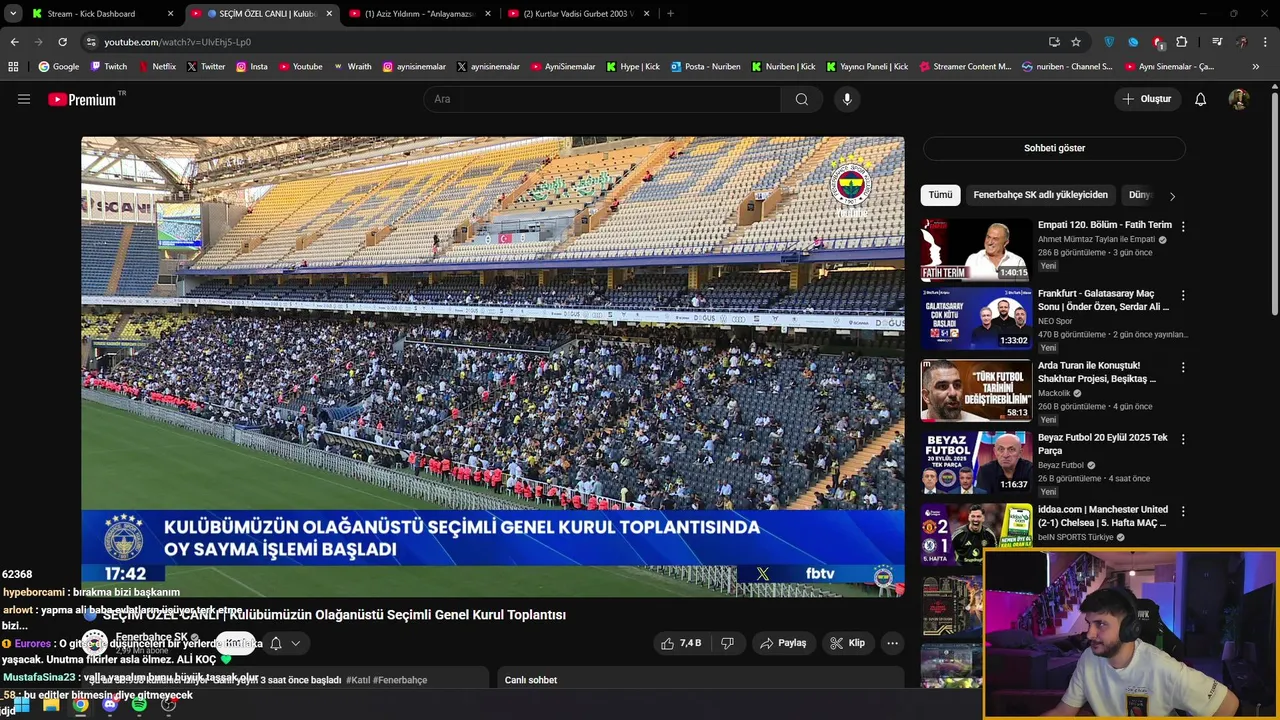Open the Twitter bookmark
The height and width of the screenshot is (720, 1280).
pyautogui.click(x=206, y=67)
